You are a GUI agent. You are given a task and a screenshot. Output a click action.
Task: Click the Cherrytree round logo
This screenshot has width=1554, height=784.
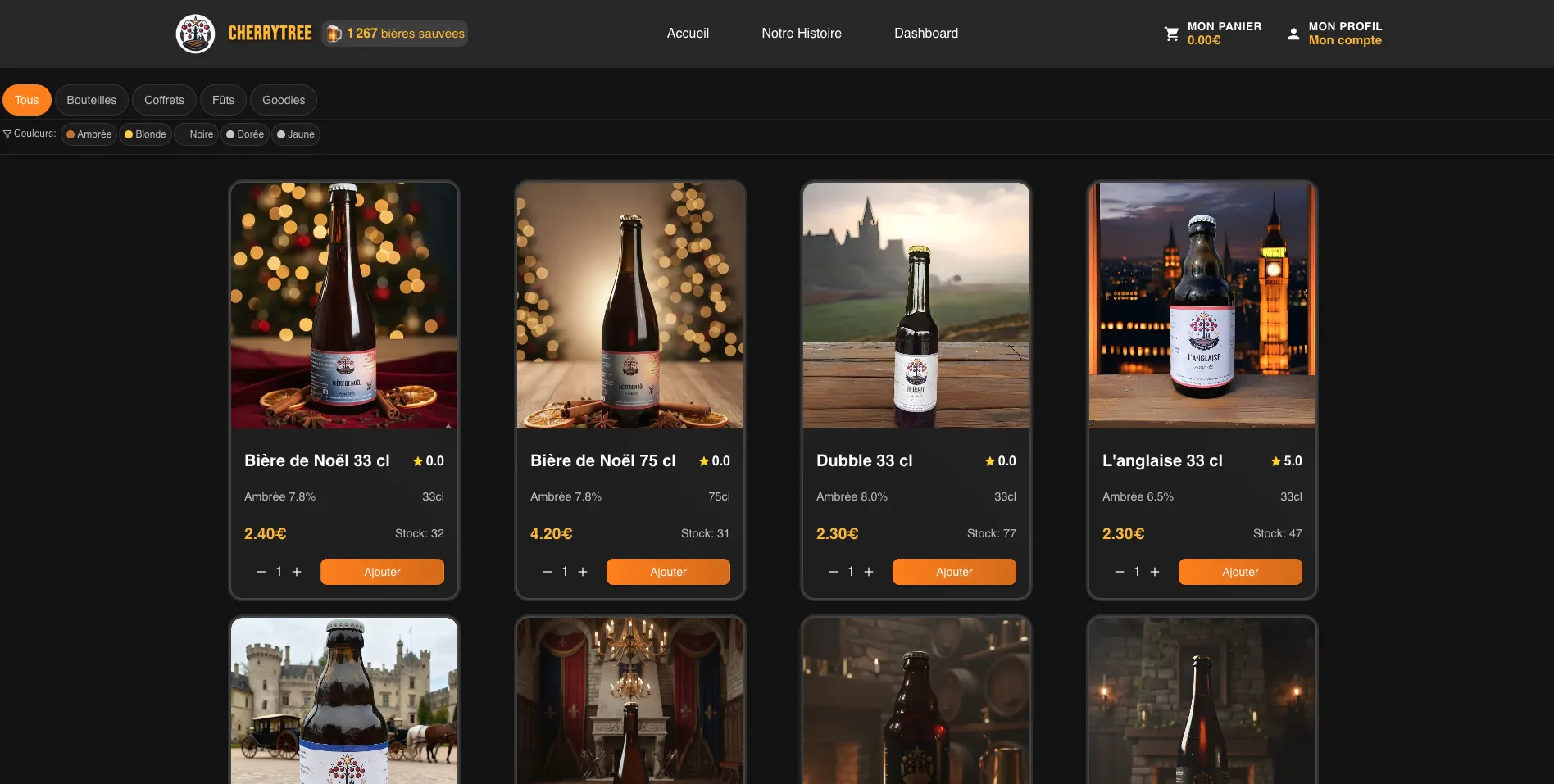coord(195,34)
